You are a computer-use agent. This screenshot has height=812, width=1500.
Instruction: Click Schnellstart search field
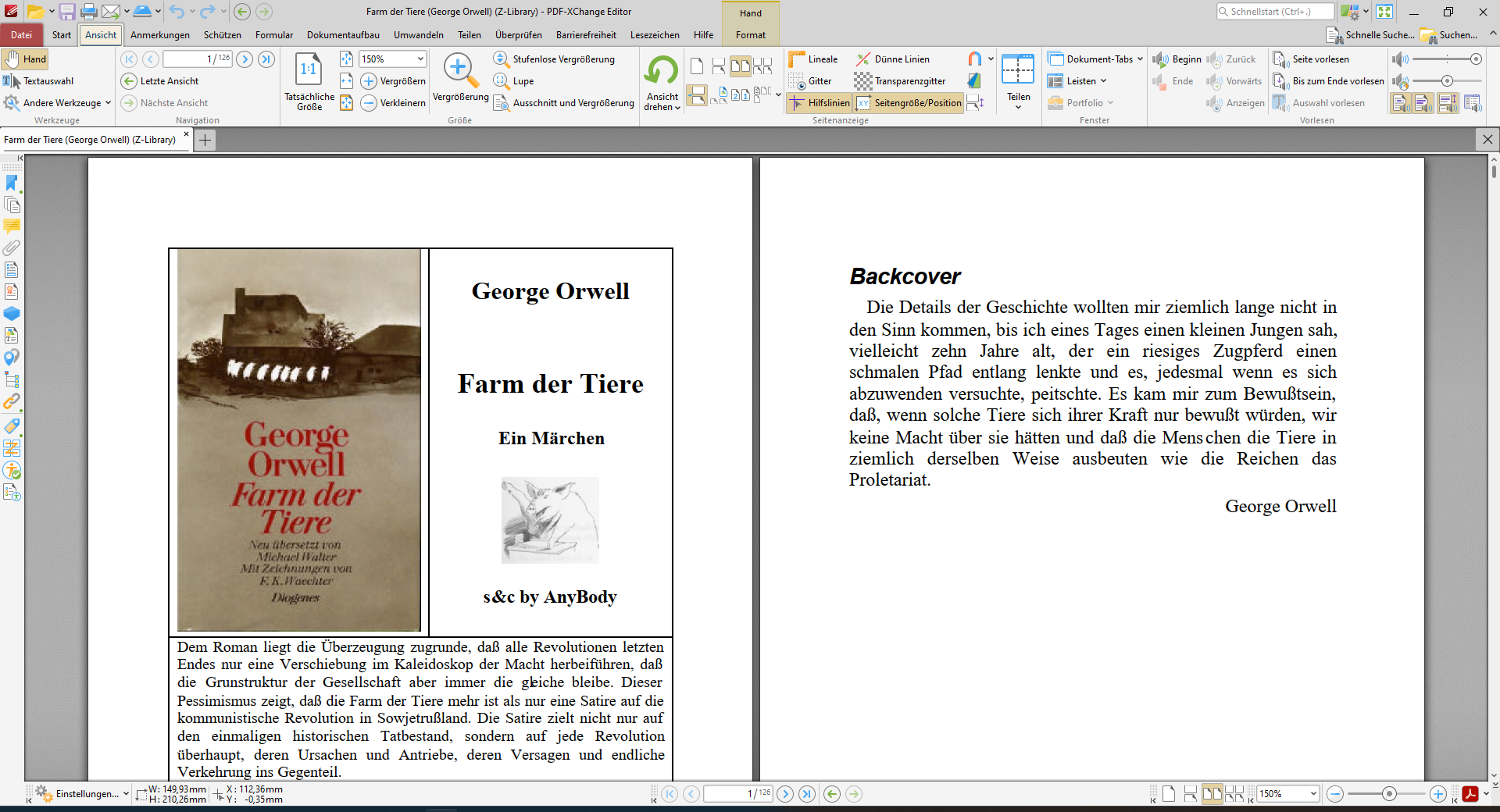coord(1276,12)
